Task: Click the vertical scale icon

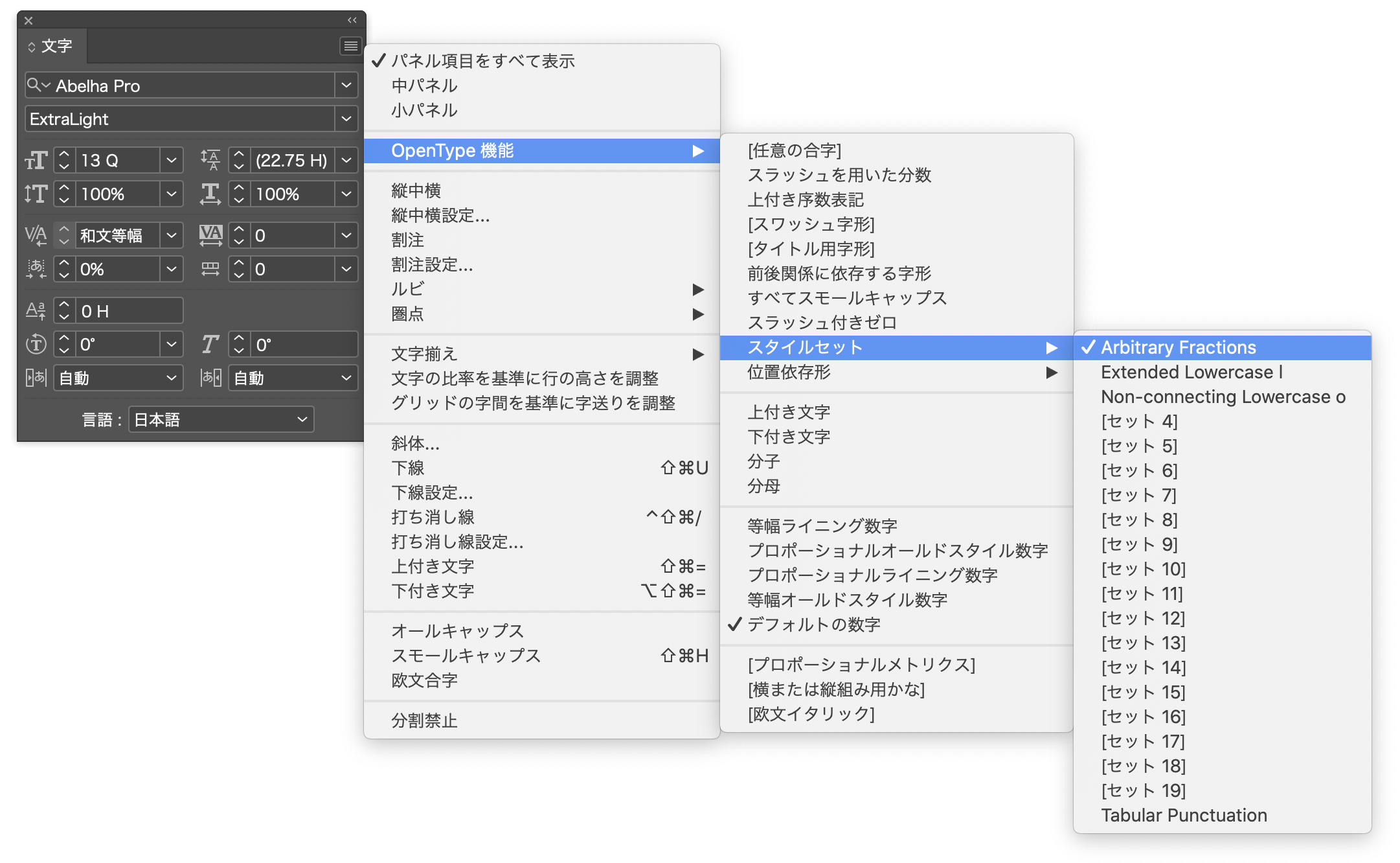Action: (36, 194)
